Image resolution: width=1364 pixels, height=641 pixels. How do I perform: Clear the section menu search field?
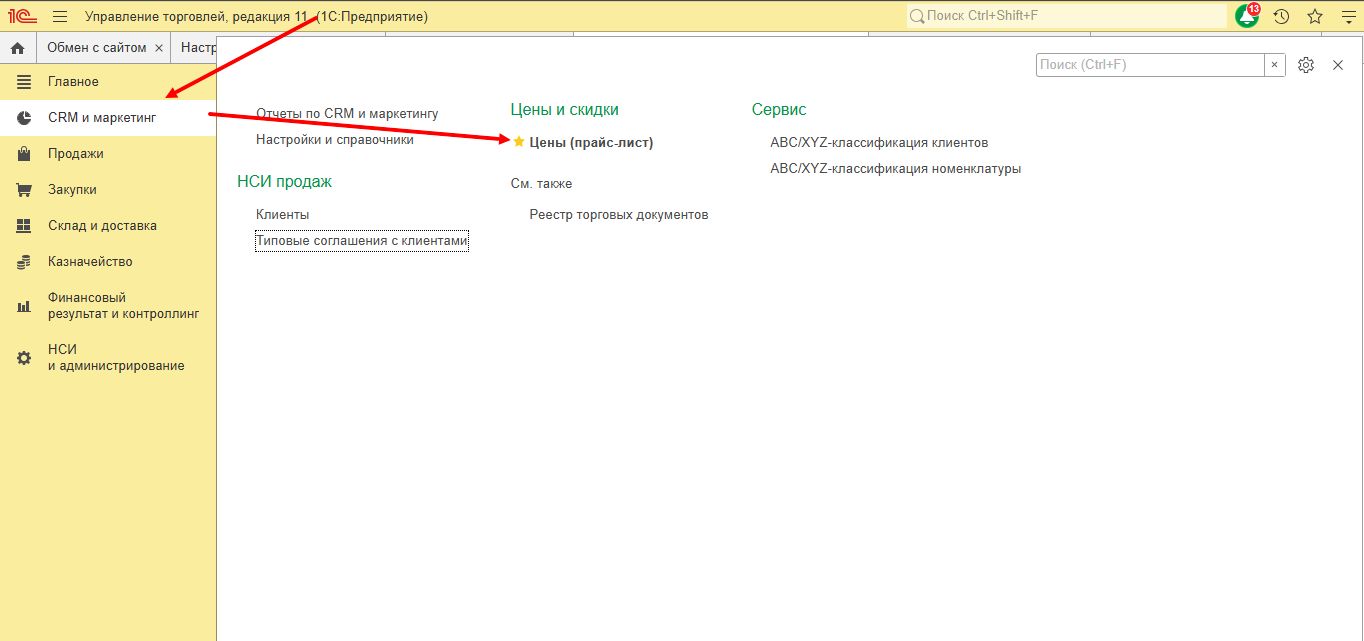point(1275,65)
